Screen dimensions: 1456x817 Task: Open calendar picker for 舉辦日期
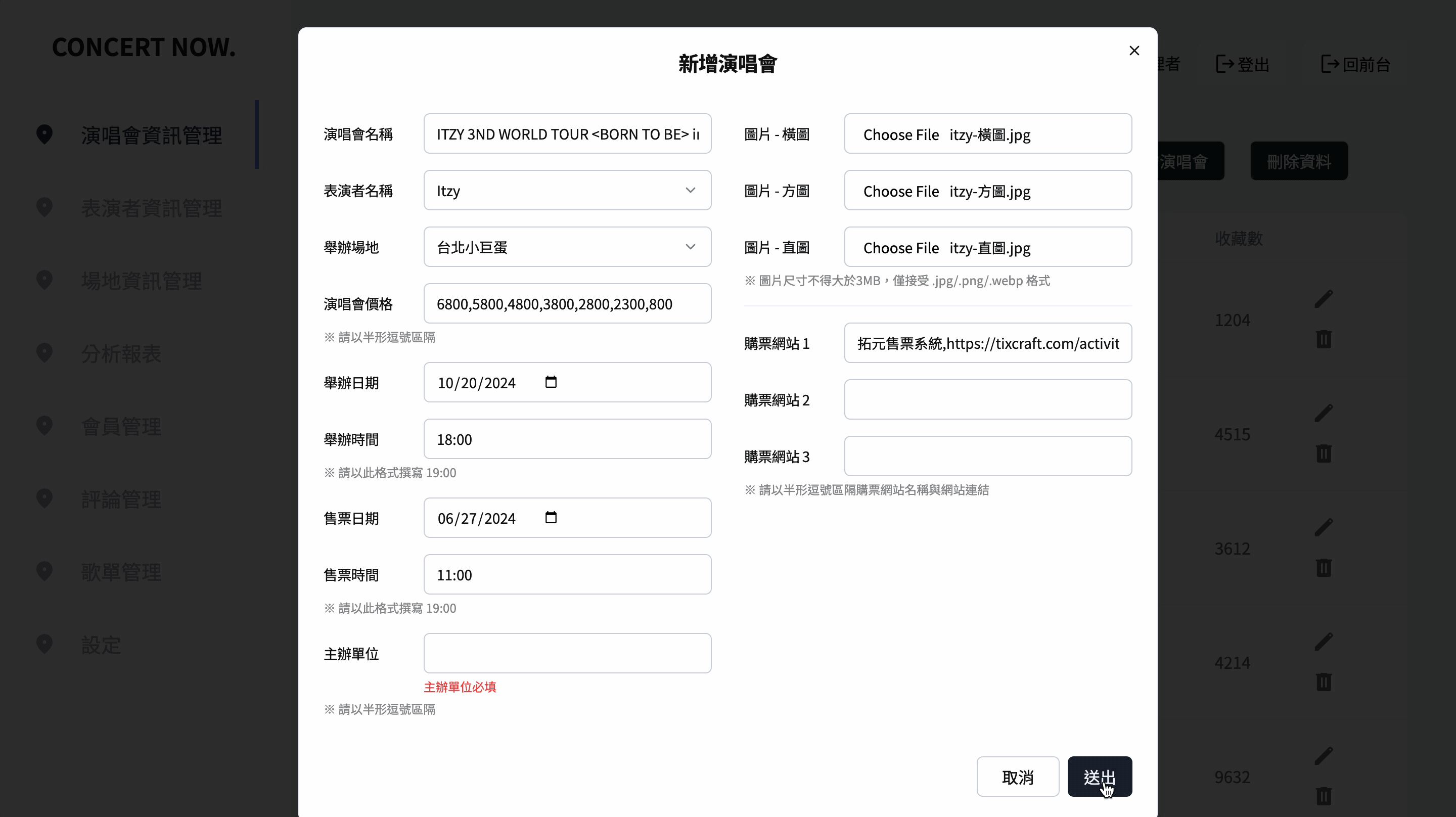(x=551, y=382)
